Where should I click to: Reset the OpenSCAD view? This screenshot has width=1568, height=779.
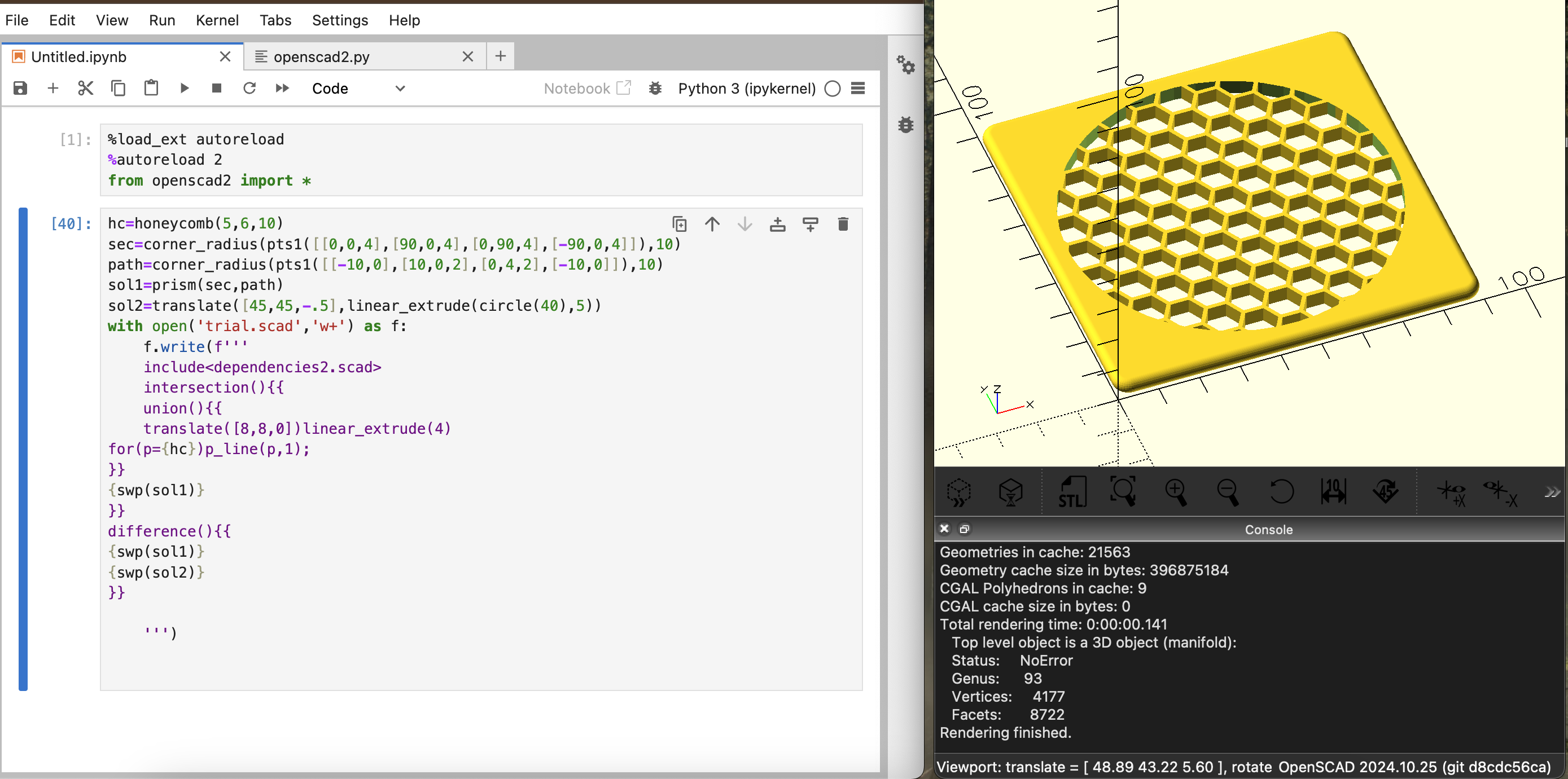pyautogui.click(x=1281, y=491)
